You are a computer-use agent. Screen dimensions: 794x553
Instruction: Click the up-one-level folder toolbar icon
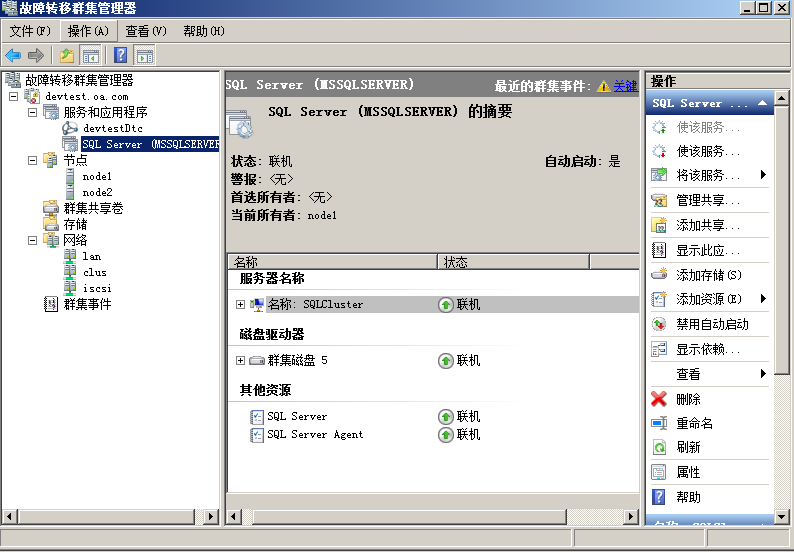pyautogui.click(x=67, y=55)
